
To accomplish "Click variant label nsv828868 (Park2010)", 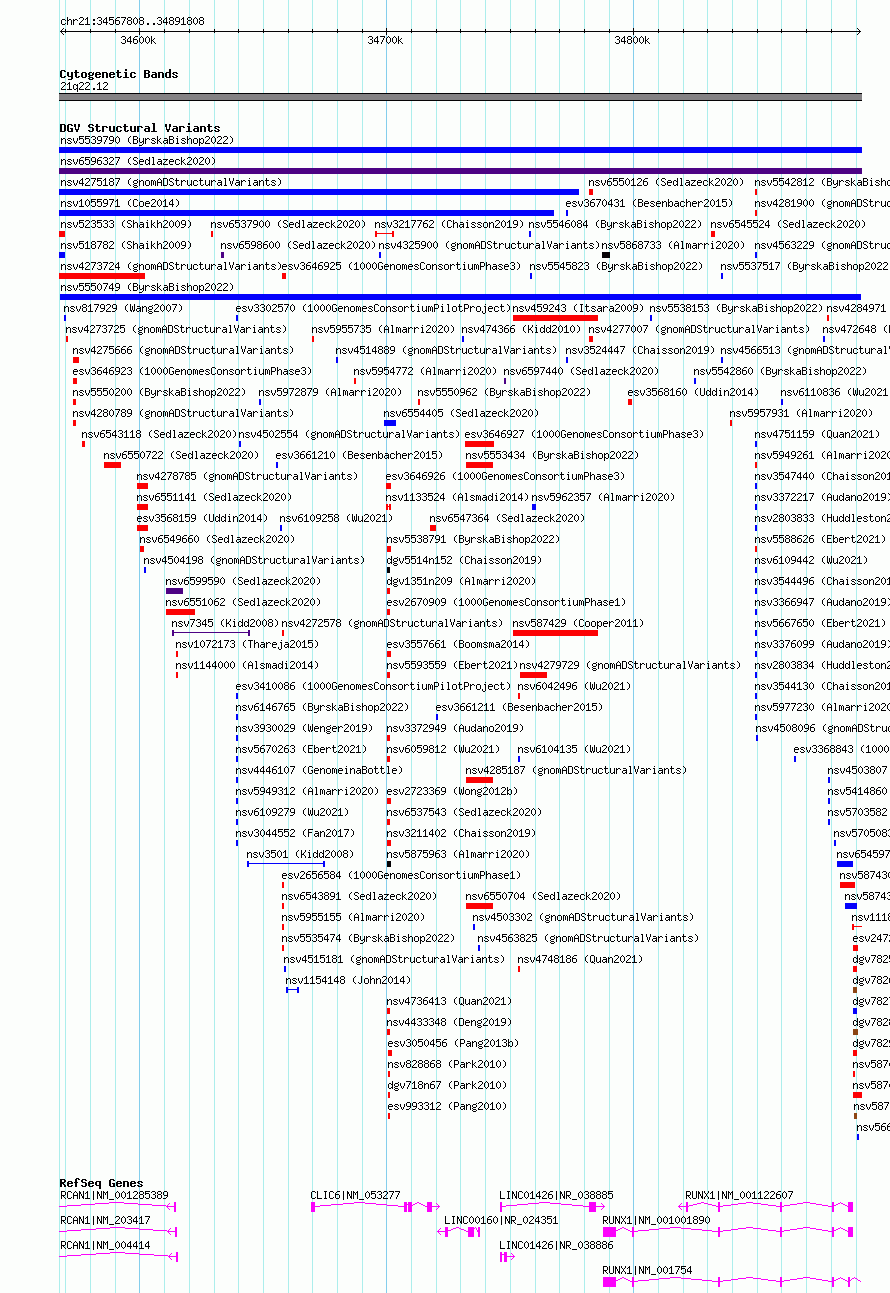I will (x=447, y=1064).
